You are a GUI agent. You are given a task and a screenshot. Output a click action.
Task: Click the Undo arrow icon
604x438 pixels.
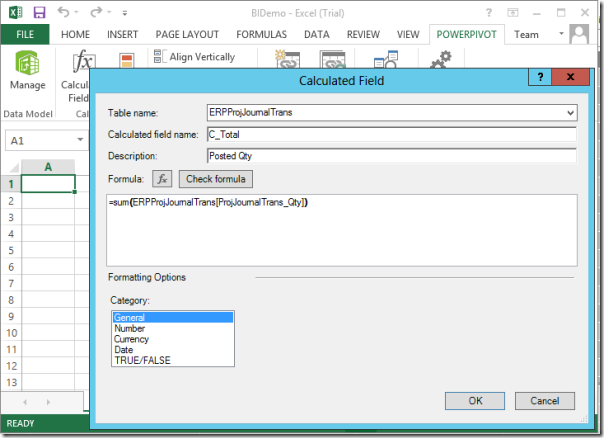click(x=64, y=13)
